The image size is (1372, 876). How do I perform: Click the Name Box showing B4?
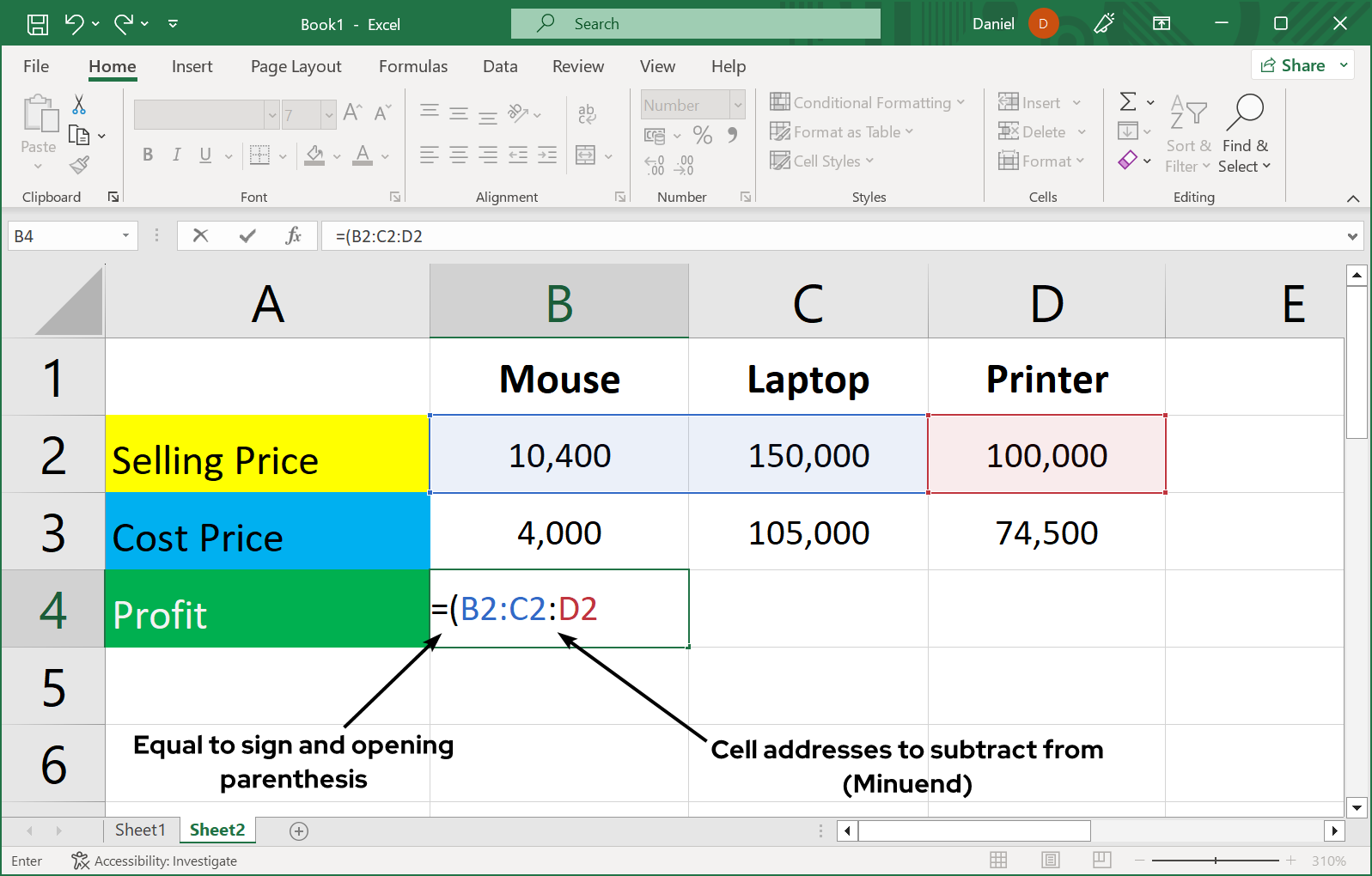click(x=72, y=235)
